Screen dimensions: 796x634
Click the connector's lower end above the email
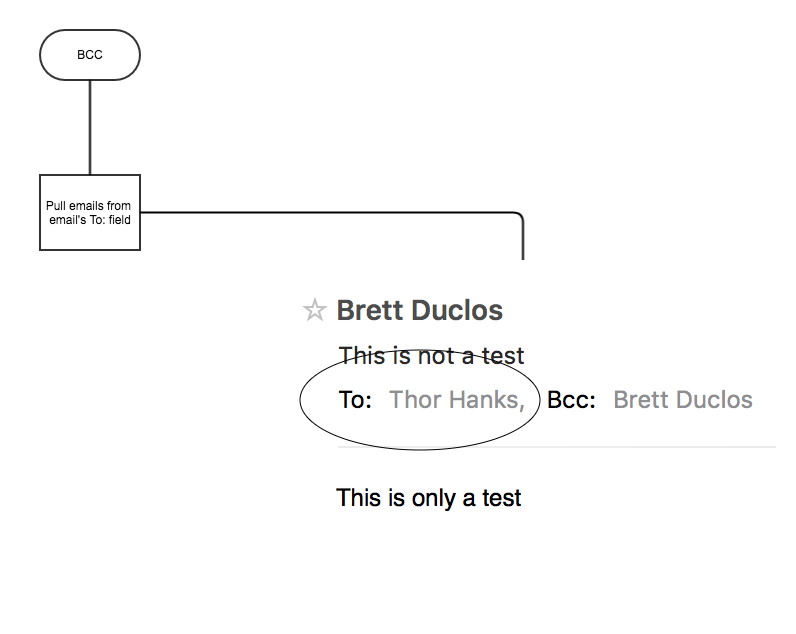point(522,255)
